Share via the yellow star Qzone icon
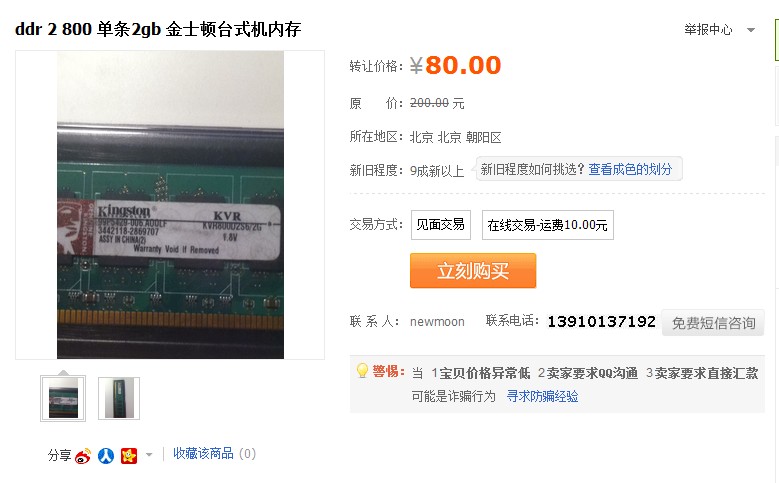This screenshot has width=779, height=483. coord(129,455)
